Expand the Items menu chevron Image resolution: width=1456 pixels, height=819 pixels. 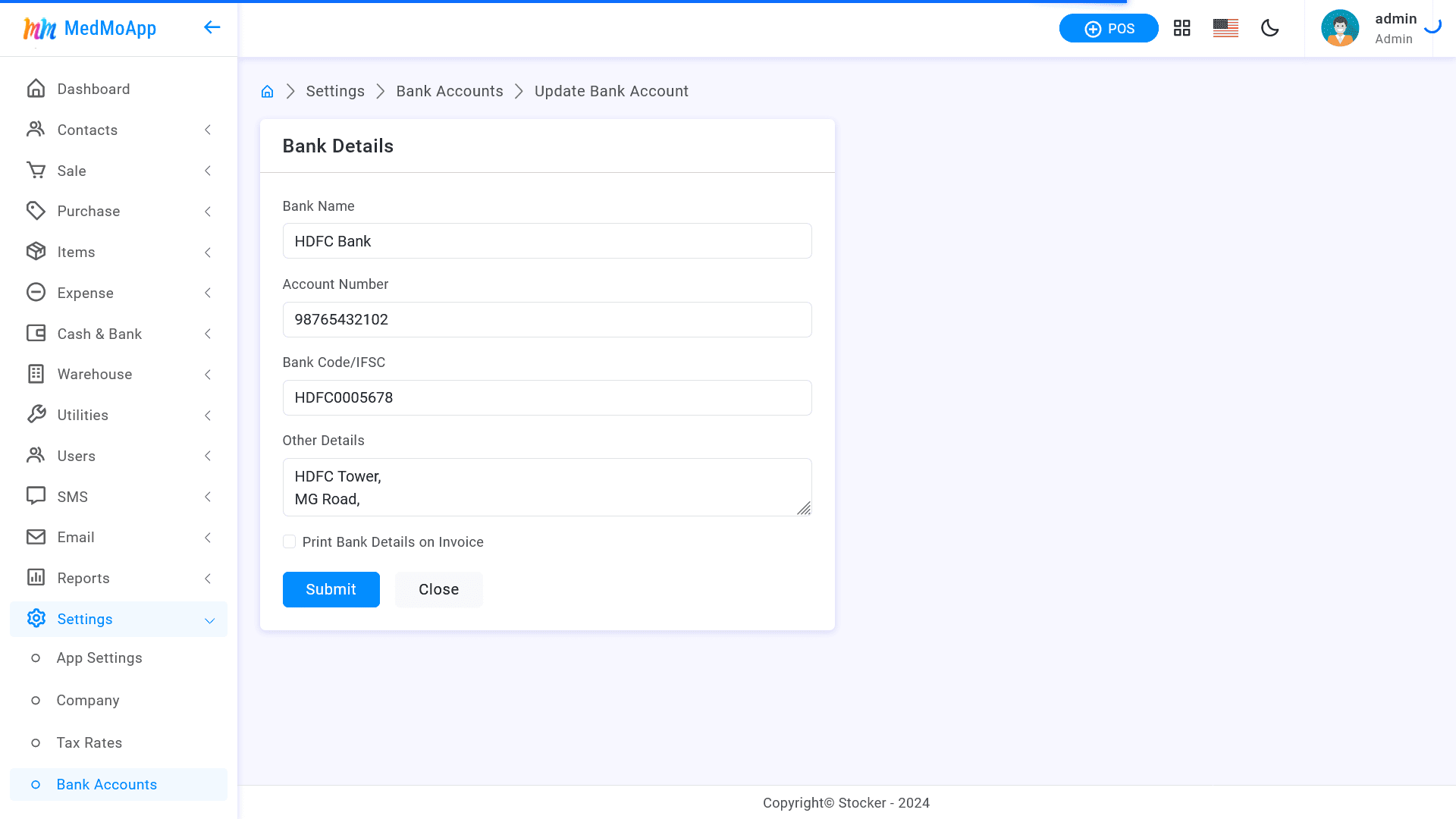point(208,252)
